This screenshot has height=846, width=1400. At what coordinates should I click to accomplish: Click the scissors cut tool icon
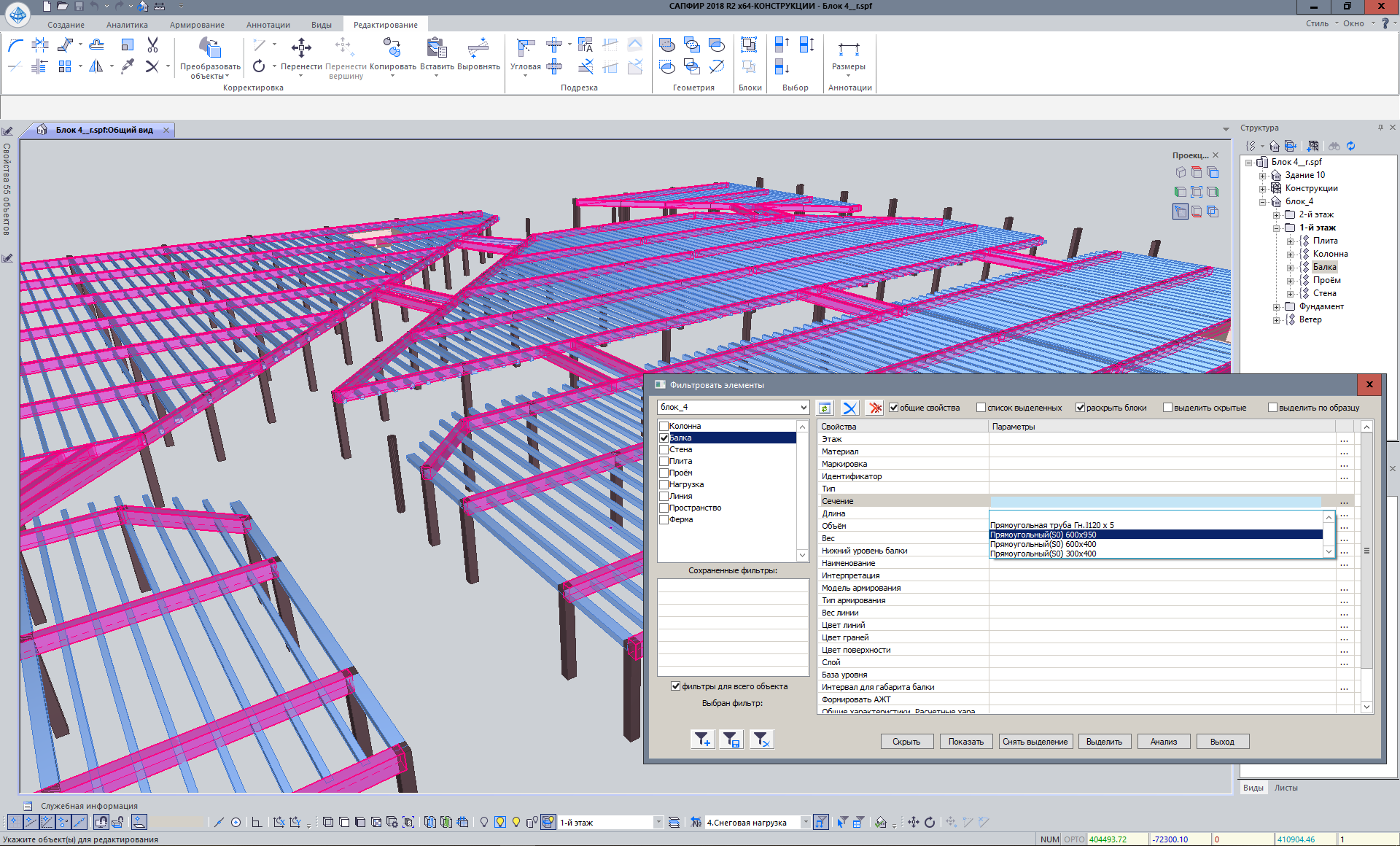point(152,45)
